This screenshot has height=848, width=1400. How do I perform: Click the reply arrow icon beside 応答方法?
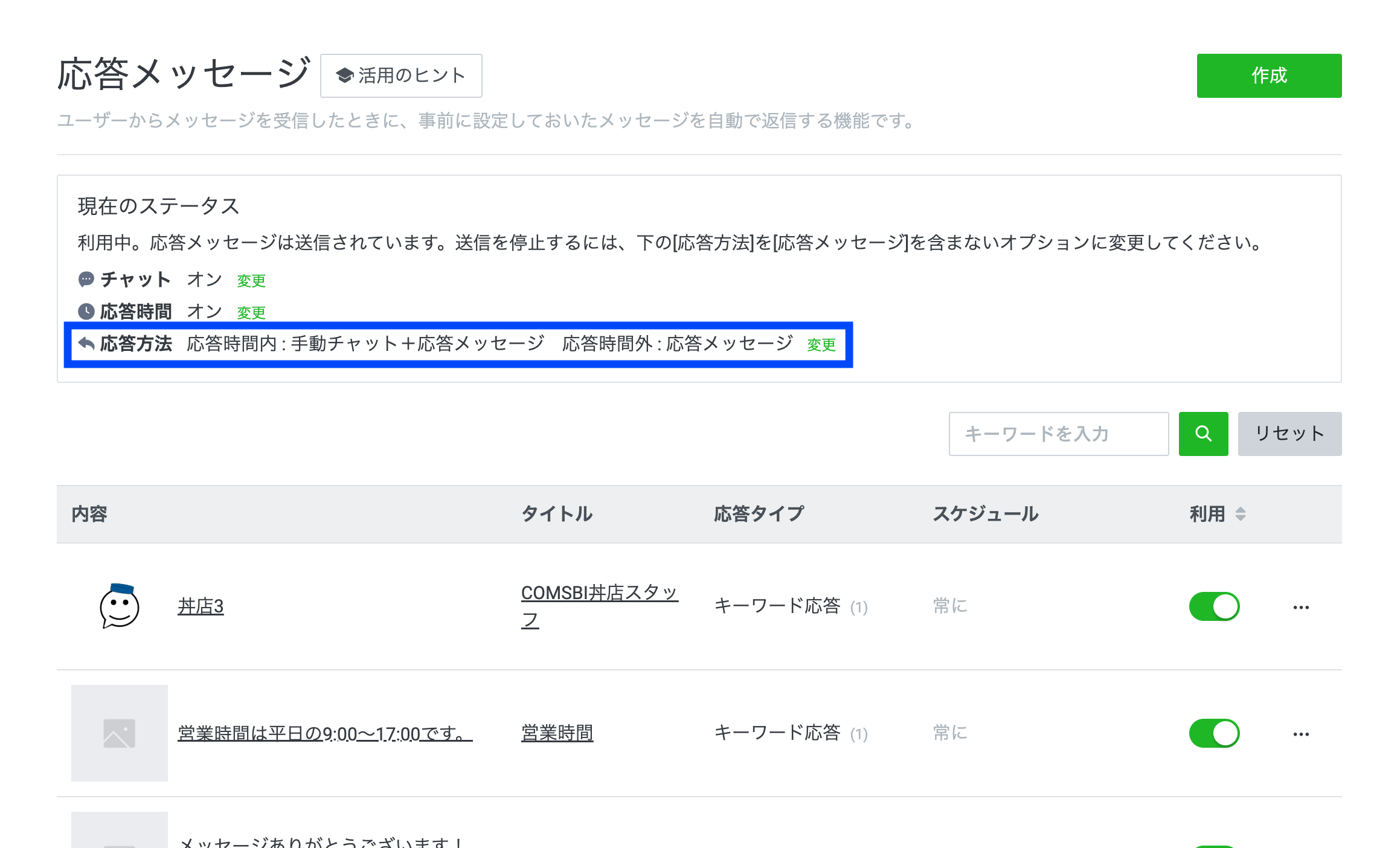(x=86, y=343)
